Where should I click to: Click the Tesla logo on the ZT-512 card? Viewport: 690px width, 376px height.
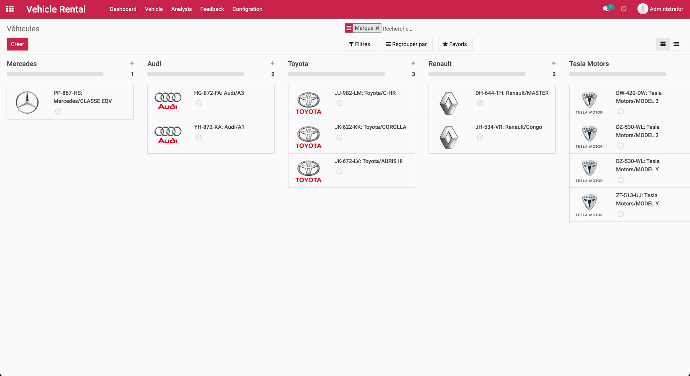click(589, 205)
